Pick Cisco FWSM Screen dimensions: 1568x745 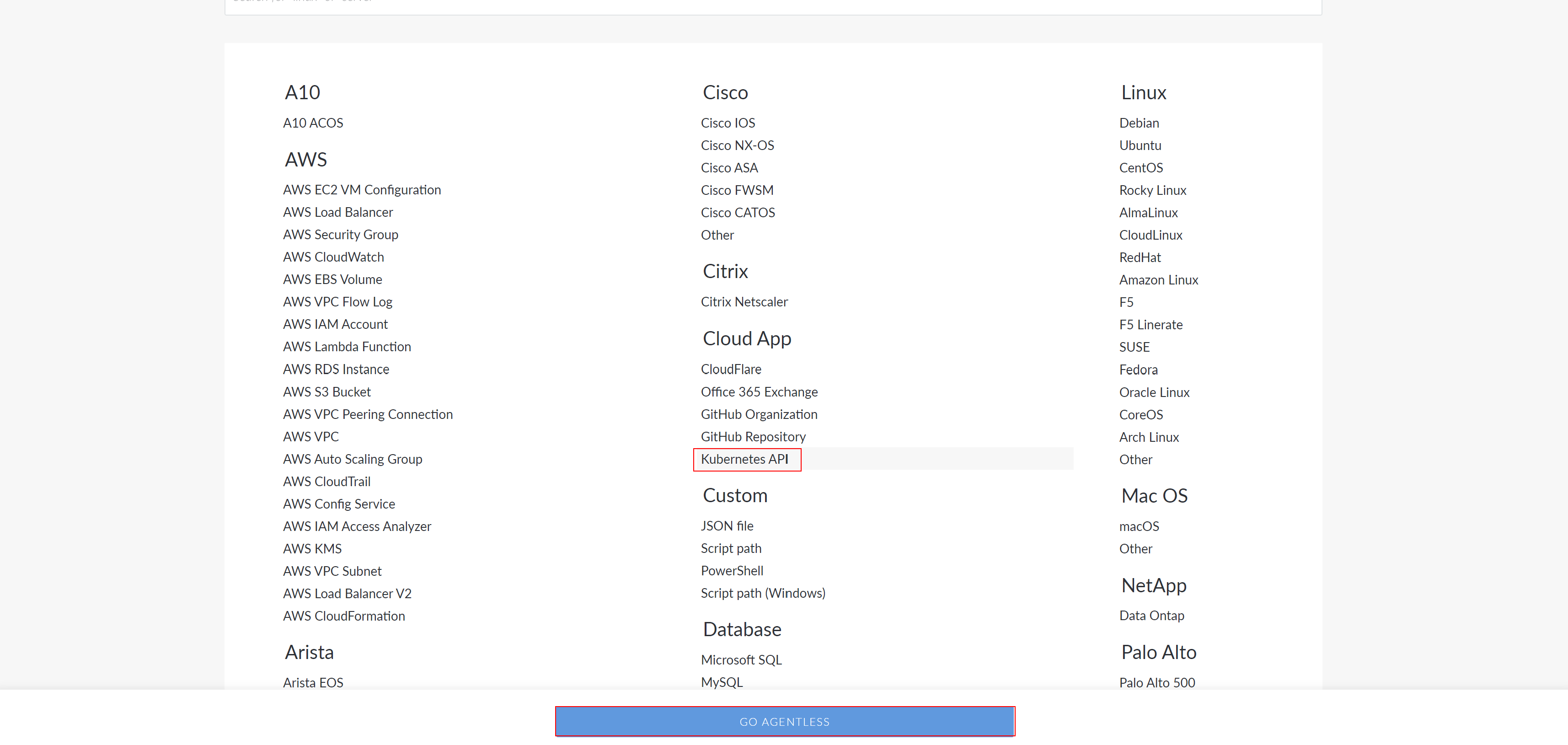[x=737, y=191]
